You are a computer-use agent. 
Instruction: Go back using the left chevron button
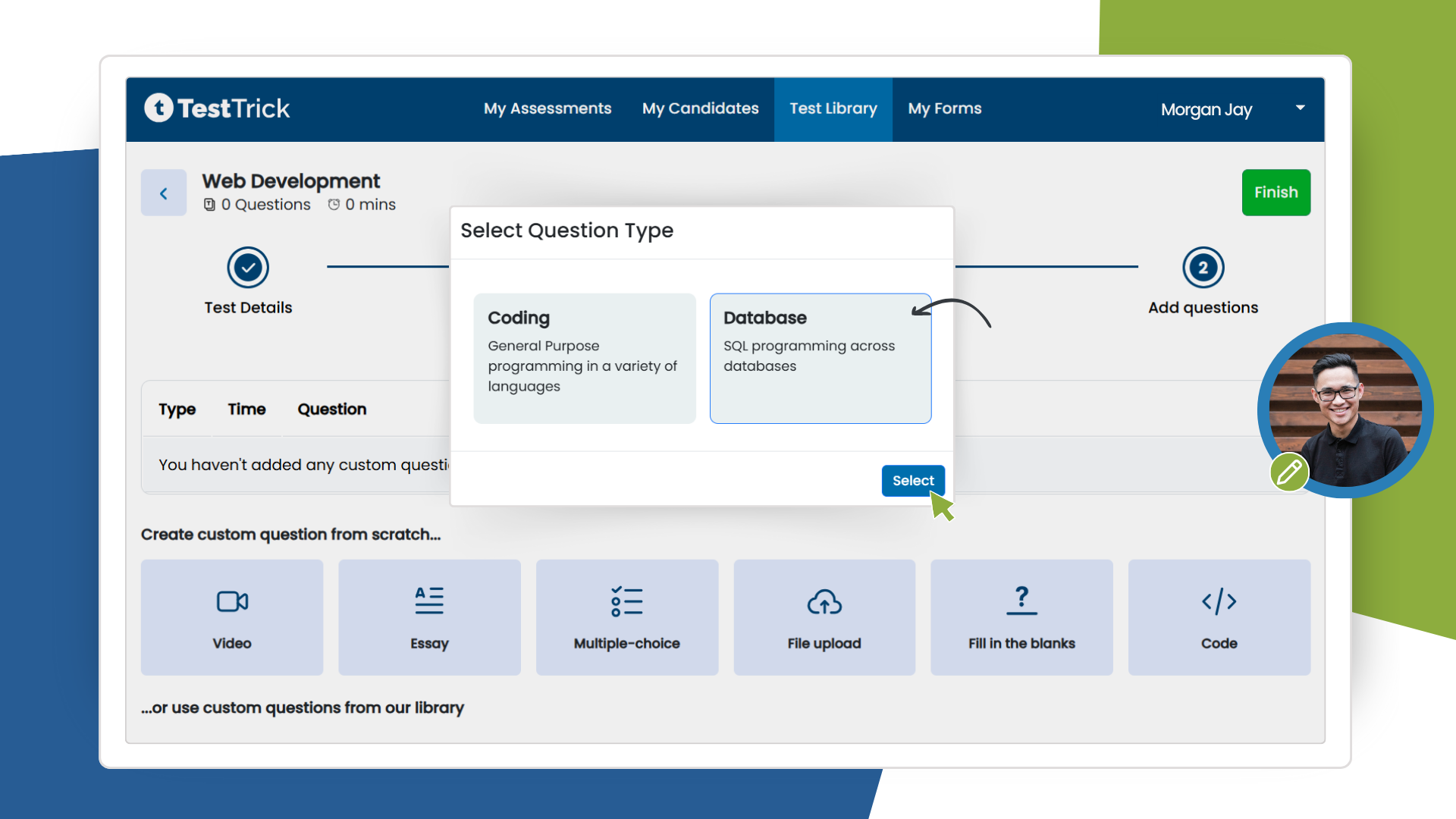click(164, 193)
